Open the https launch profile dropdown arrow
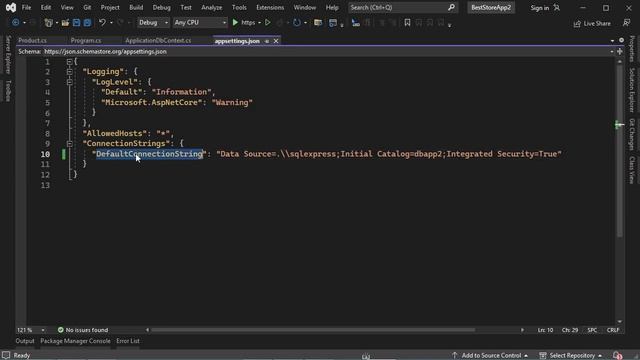640x360 pixels. coord(259,23)
